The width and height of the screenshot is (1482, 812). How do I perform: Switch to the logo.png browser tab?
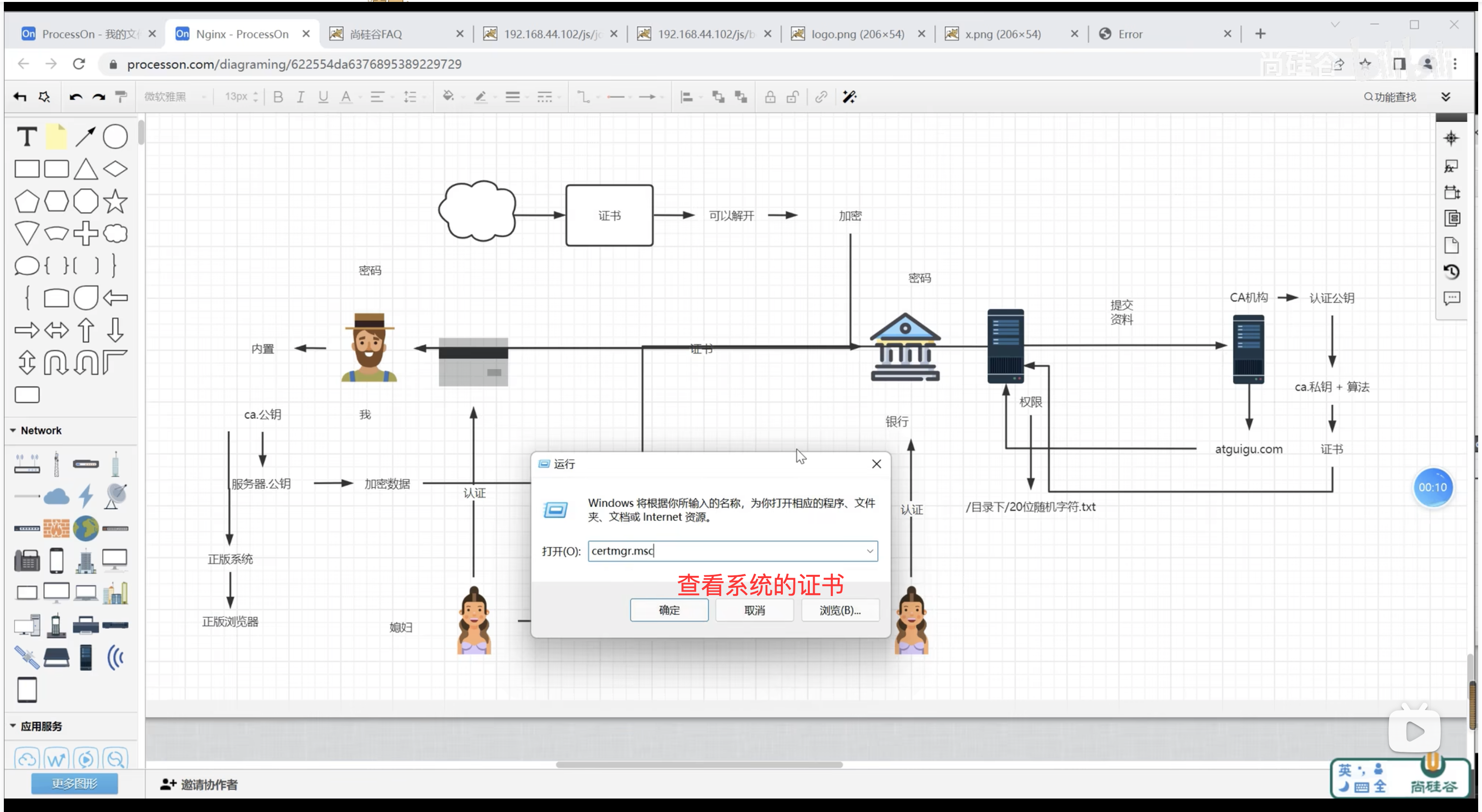856,34
